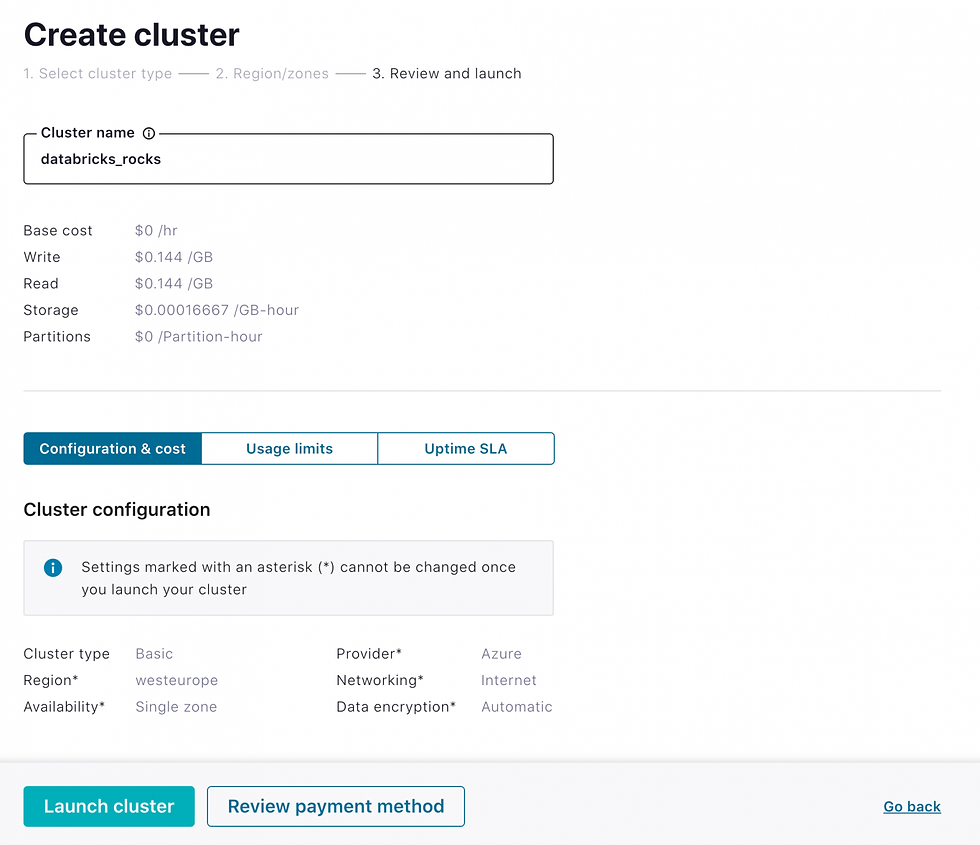Image resolution: width=980 pixels, height=845 pixels.
Task: Click the Storage value $0.00016667 /GB-hour
Action: [217, 310]
